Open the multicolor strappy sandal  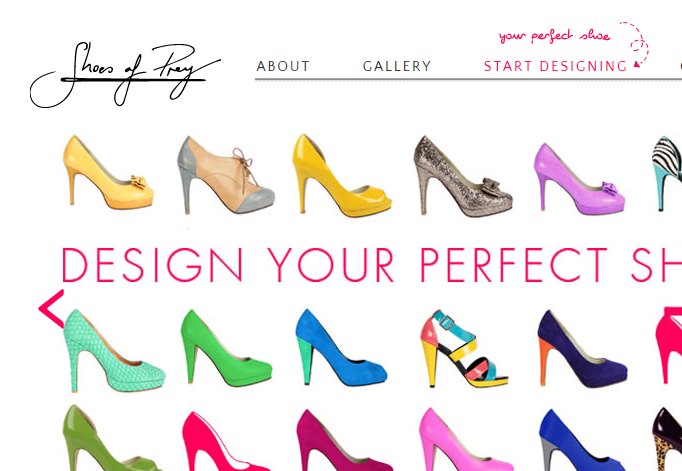click(x=464, y=348)
